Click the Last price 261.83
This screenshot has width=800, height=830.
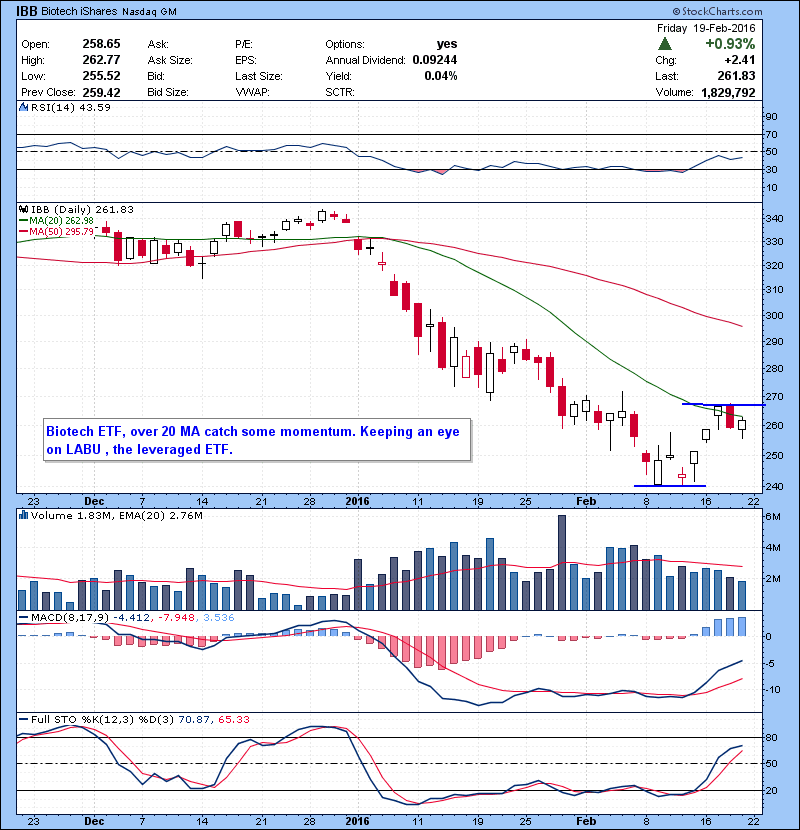[x=736, y=76]
